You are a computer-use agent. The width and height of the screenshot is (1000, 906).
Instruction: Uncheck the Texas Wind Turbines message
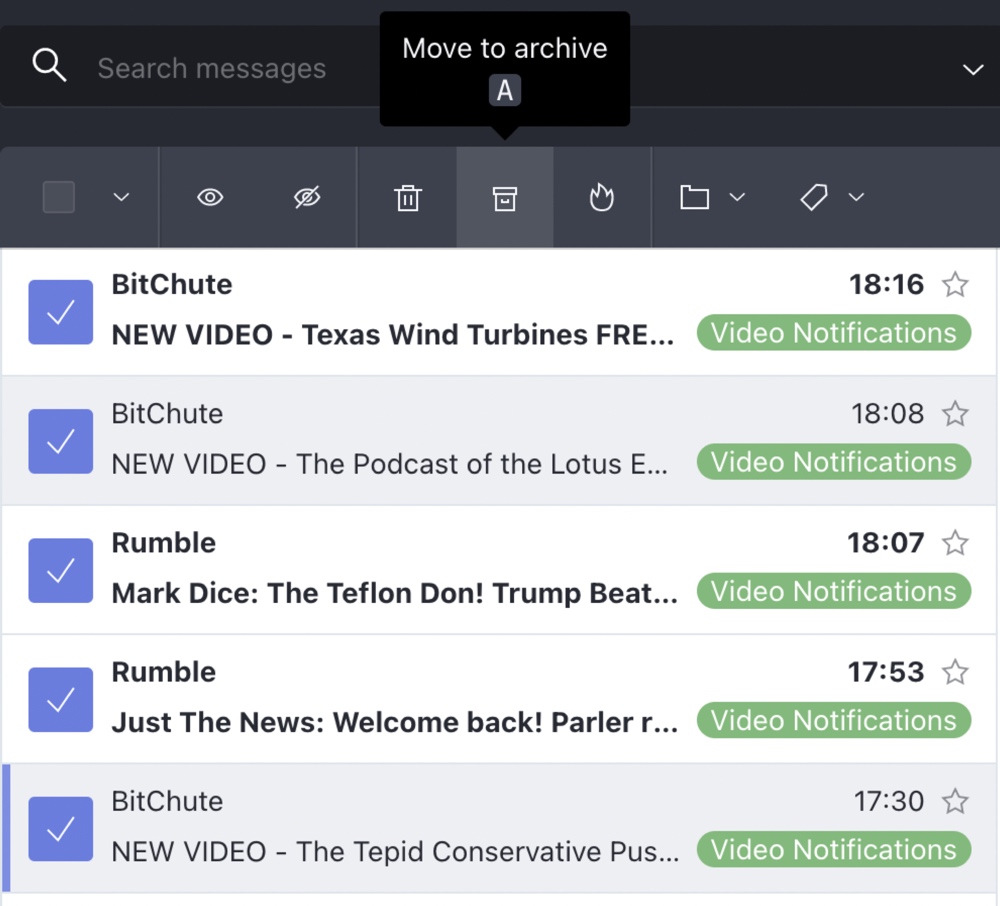pyautogui.click(x=61, y=312)
